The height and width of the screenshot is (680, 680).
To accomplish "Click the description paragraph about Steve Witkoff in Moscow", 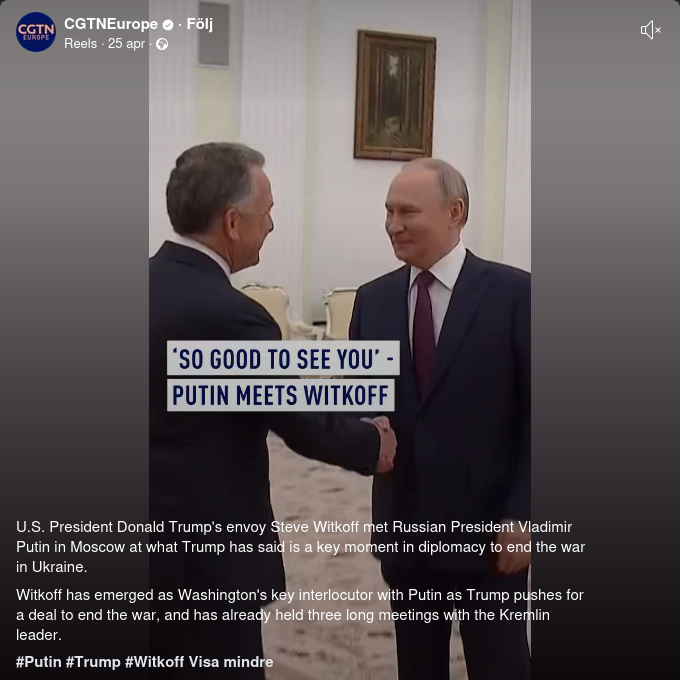I will pos(301,547).
